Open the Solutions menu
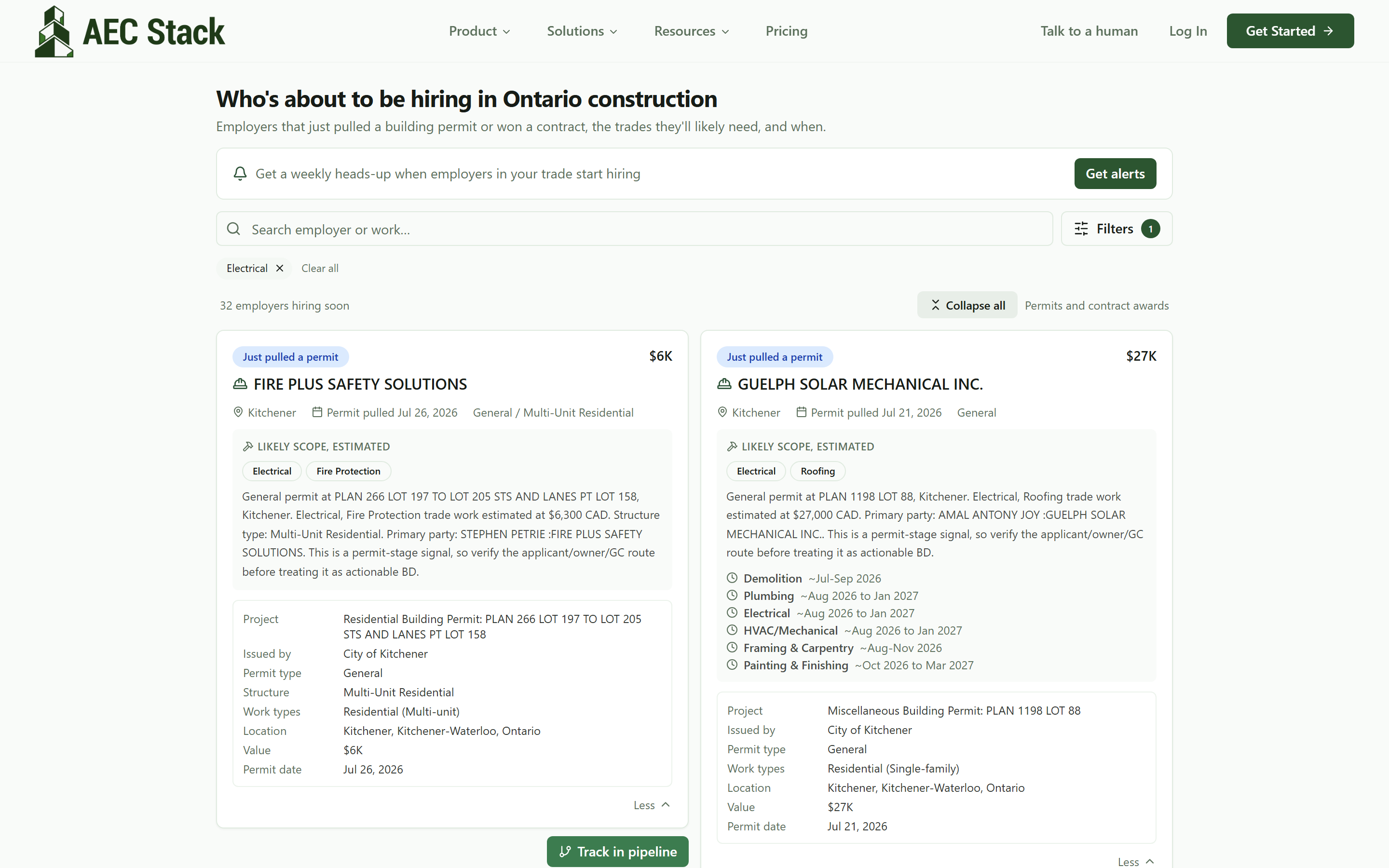This screenshot has width=1389, height=868. click(x=582, y=31)
